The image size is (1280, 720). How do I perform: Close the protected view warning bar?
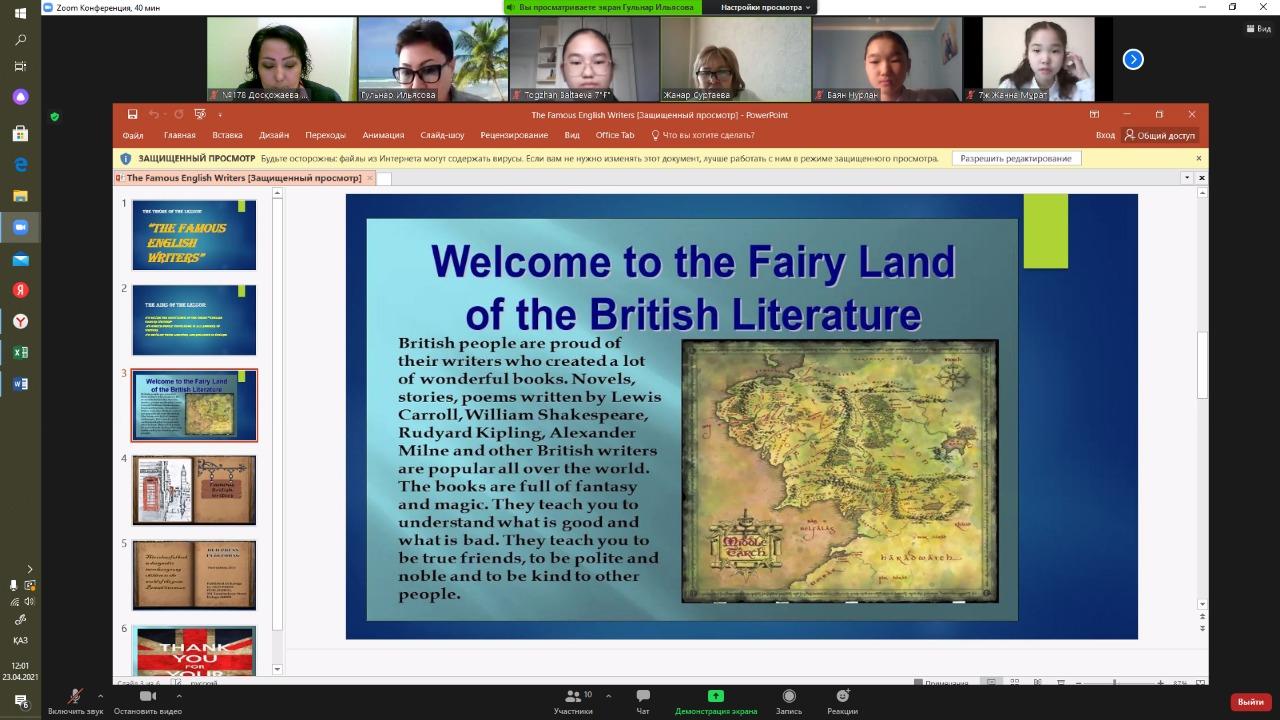tap(1198, 158)
